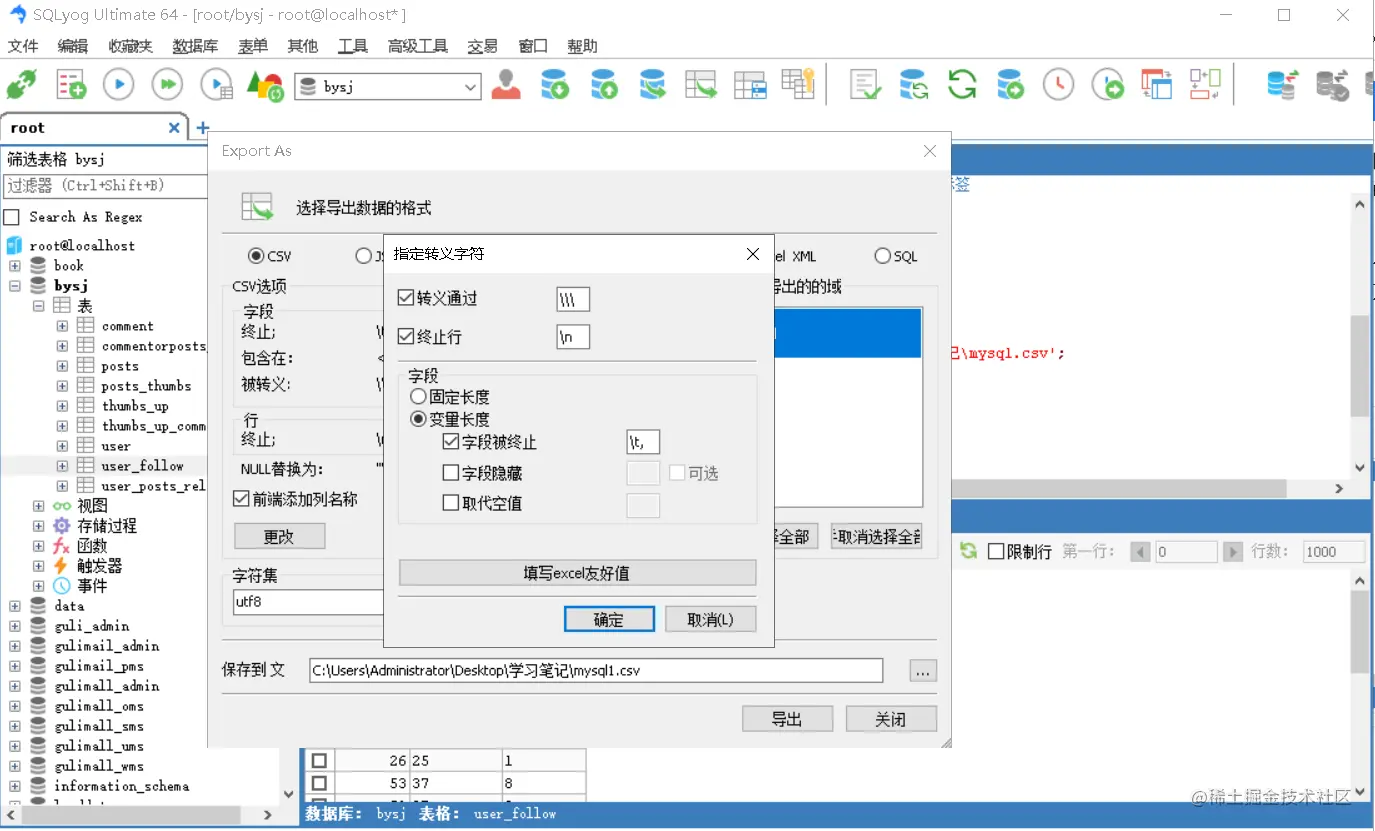Viewport: 1375px width, 831px height.
Task: Click the green refresh icon beside 限制行
Action: [968, 551]
